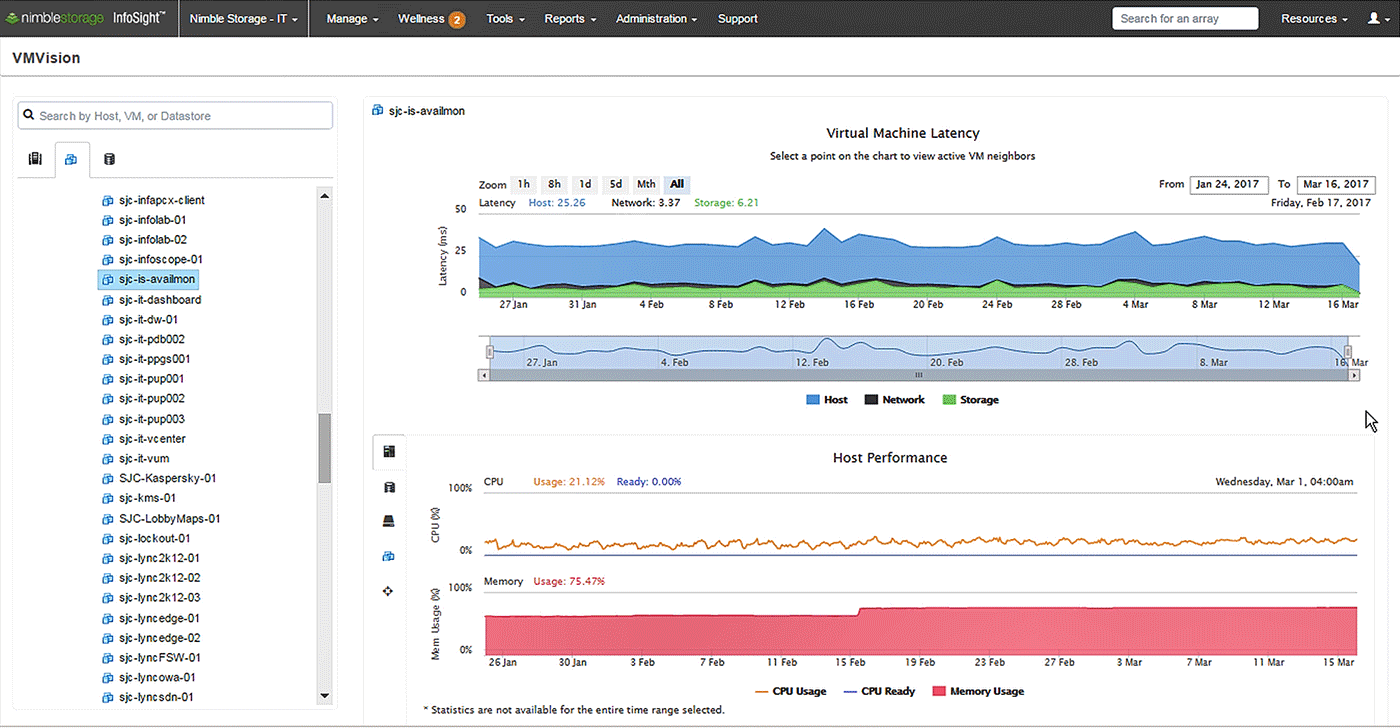Click the Search by Host, VM, or Datastore field
Image resolution: width=1400 pixels, height=728 pixels.
[x=175, y=116]
